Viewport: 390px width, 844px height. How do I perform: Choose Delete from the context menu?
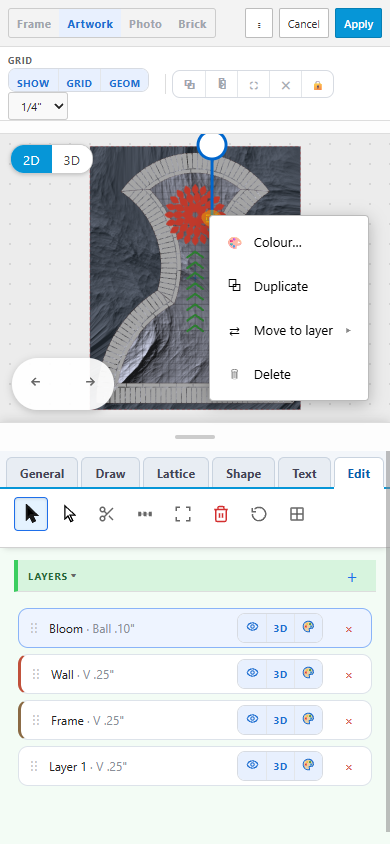pos(289,375)
